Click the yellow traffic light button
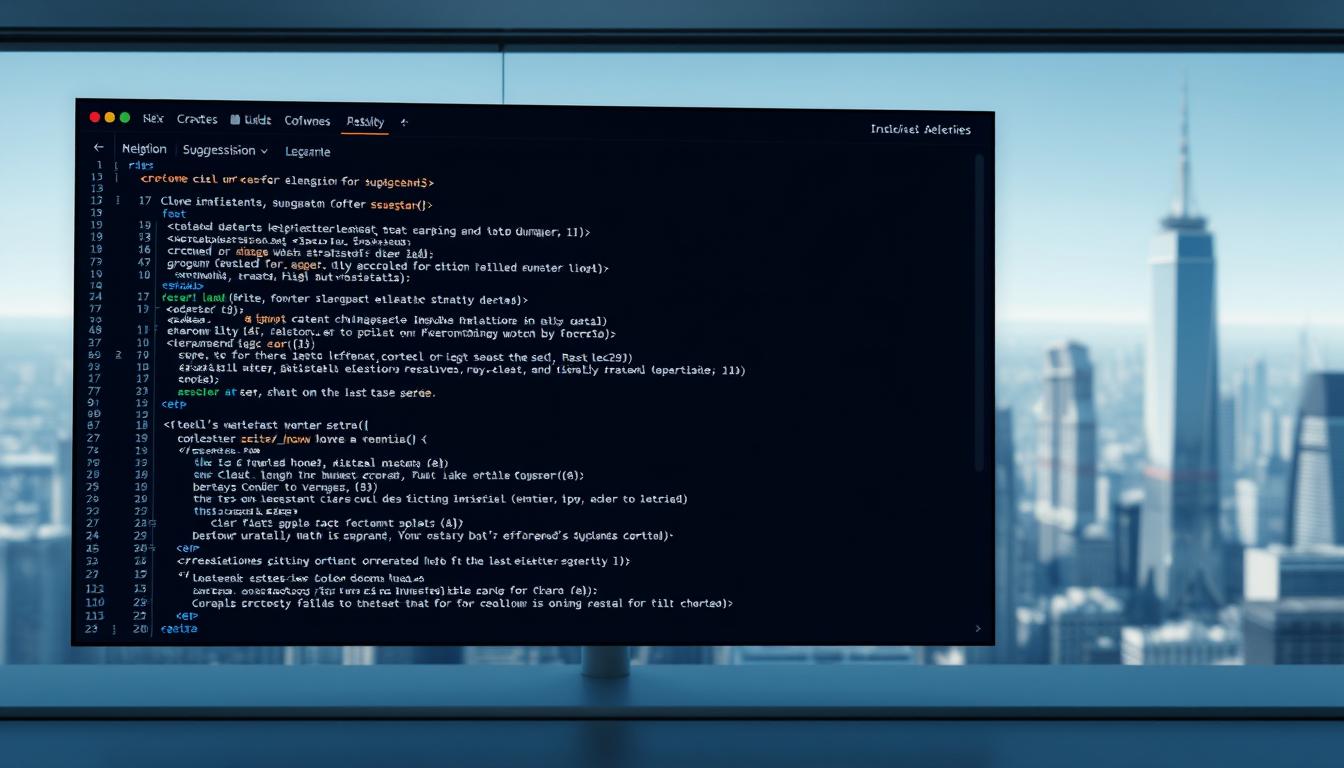Image resolution: width=1344 pixels, height=768 pixels. point(110,116)
